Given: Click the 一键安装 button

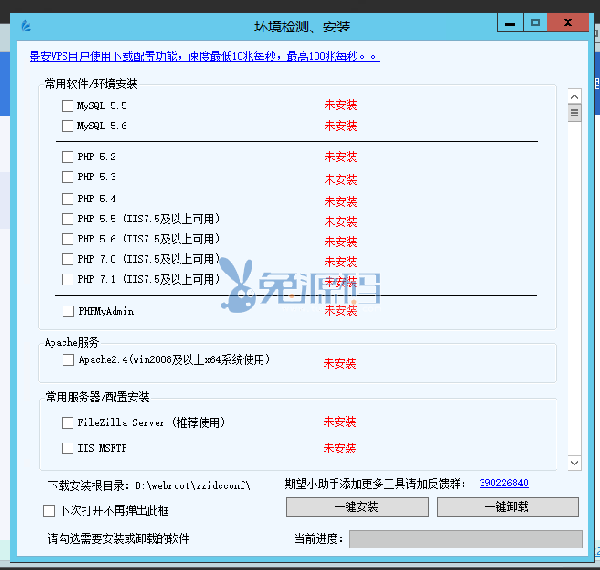Looking at the screenshot, I should click(357, 507).
